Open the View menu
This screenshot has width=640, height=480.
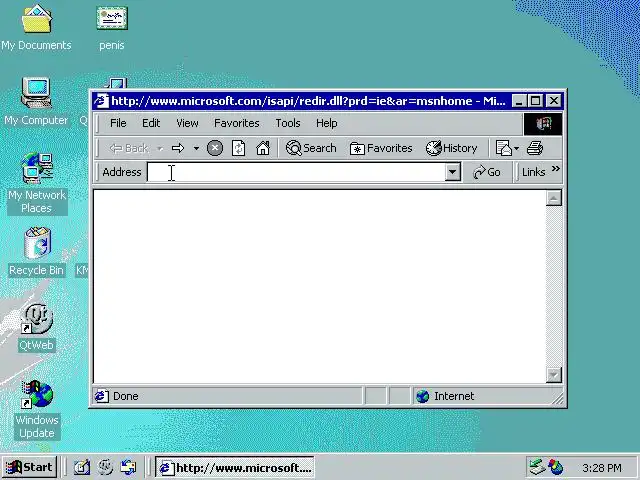tap(187, 123)
